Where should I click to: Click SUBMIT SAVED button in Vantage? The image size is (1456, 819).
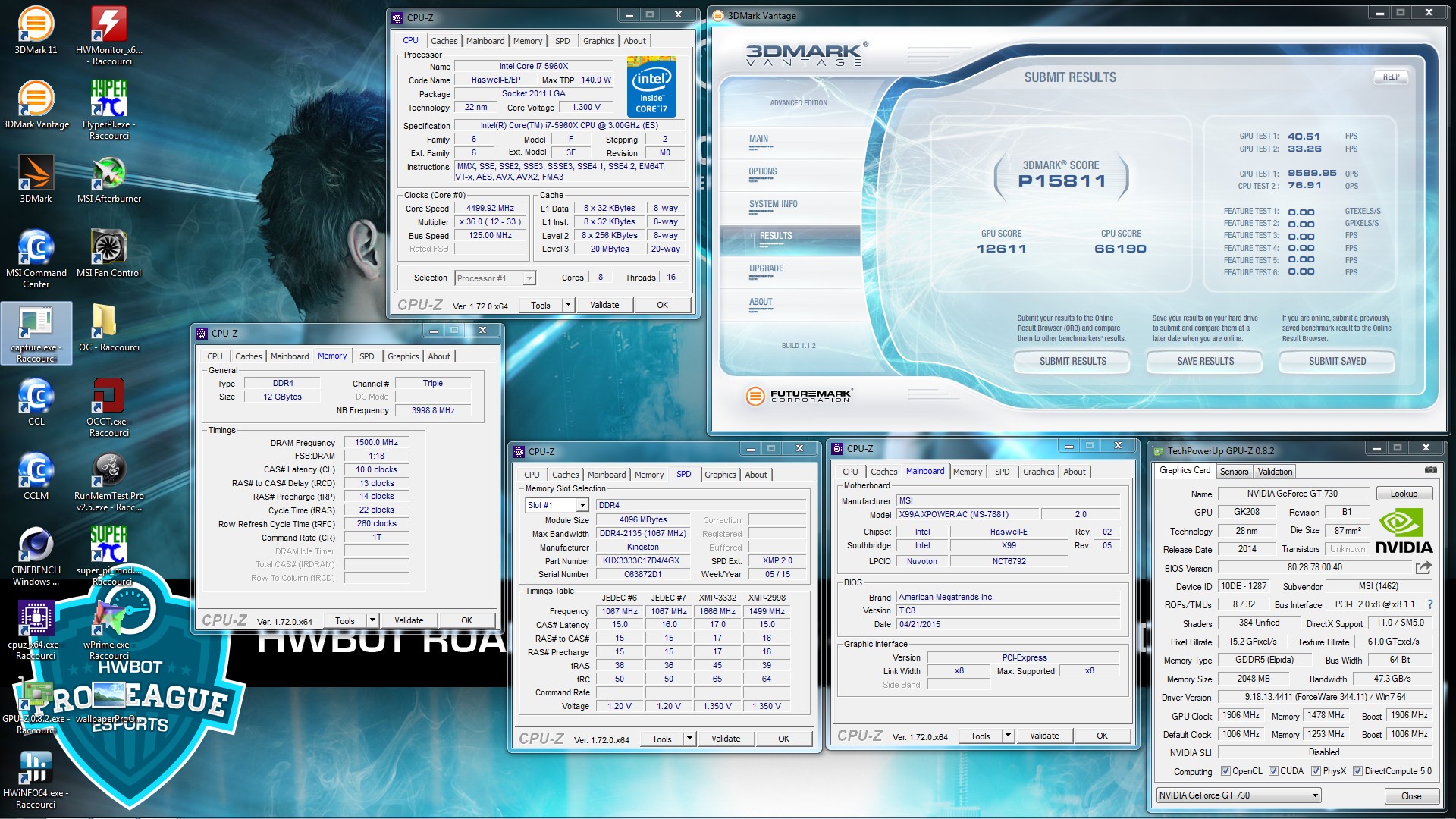(x=1337, y=362)
